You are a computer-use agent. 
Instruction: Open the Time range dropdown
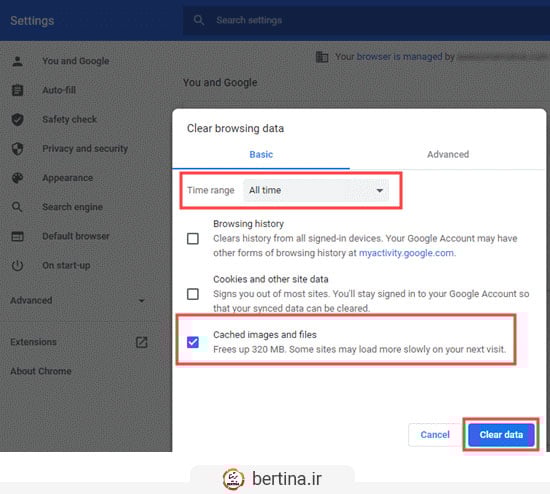click(316, 191)
